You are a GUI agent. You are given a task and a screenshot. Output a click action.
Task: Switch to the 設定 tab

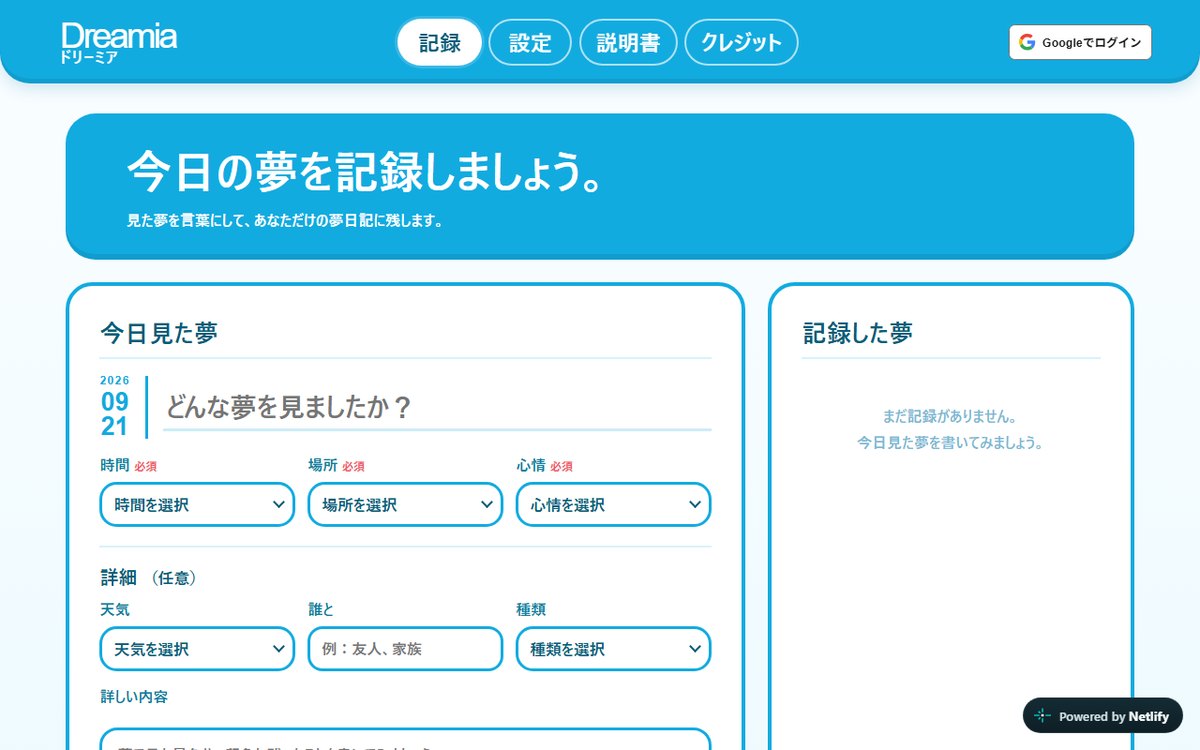click(530, 43)
